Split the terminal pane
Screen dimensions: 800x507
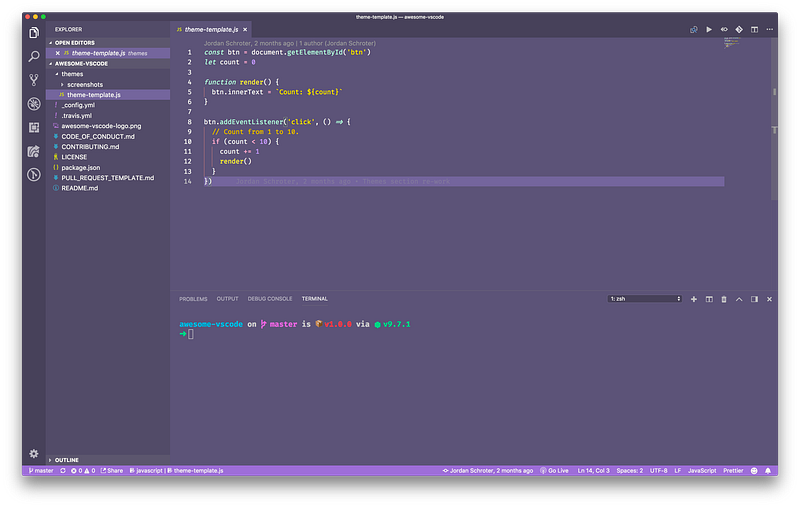click(x=709, y=299)
